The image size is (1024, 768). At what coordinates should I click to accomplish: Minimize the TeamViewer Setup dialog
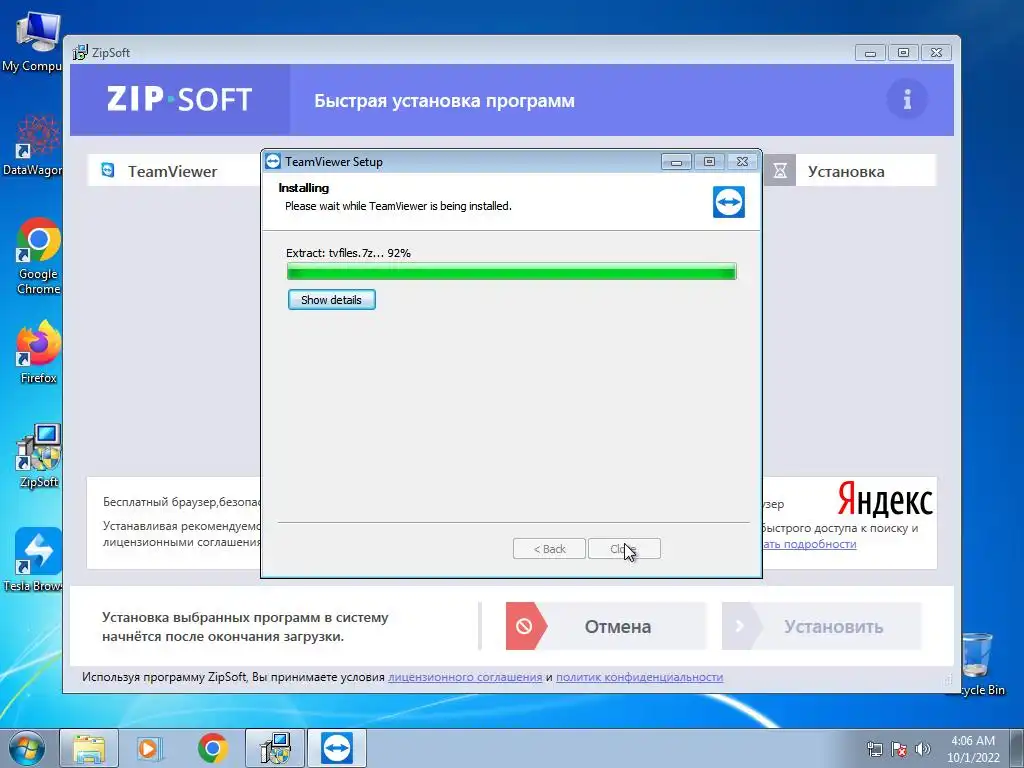676,161
